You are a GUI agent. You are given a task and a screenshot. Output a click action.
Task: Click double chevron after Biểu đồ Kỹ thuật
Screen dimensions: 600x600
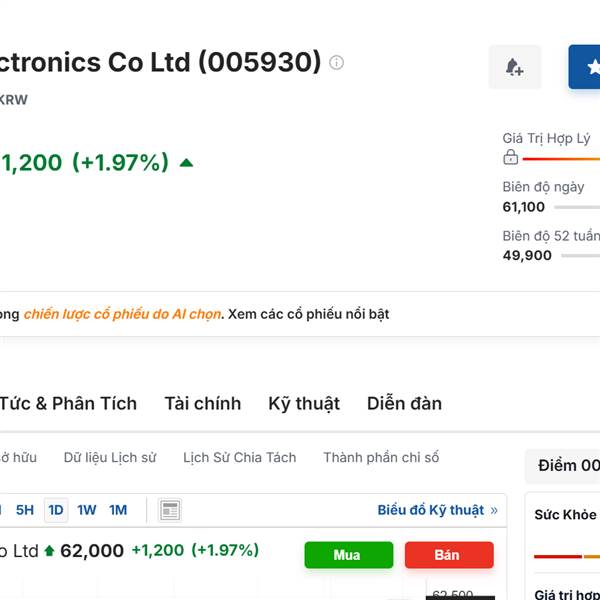[494, 510]
